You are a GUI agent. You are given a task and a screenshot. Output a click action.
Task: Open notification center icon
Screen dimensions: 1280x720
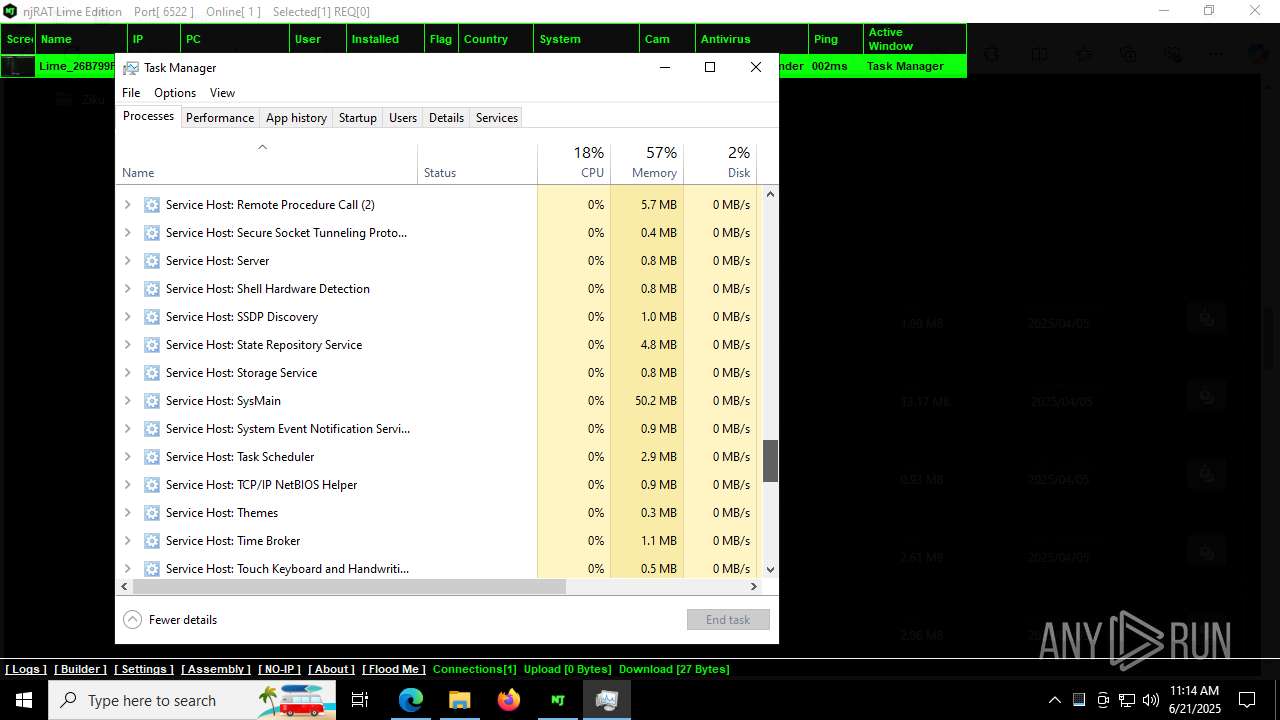tap(1247, 700)
